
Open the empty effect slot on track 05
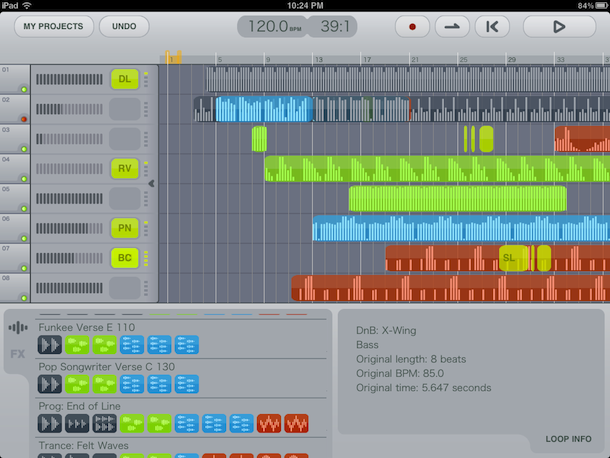click(x=124, y=198)
